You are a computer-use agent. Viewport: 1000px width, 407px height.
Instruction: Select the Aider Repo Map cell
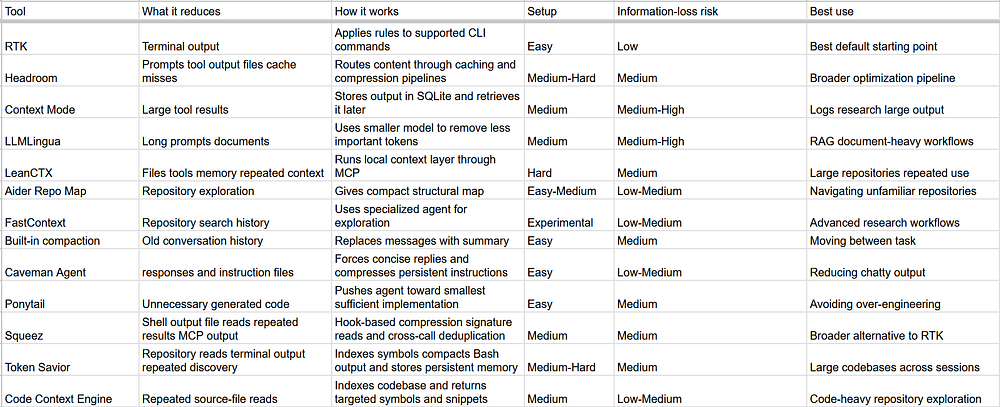pos(70,190)
